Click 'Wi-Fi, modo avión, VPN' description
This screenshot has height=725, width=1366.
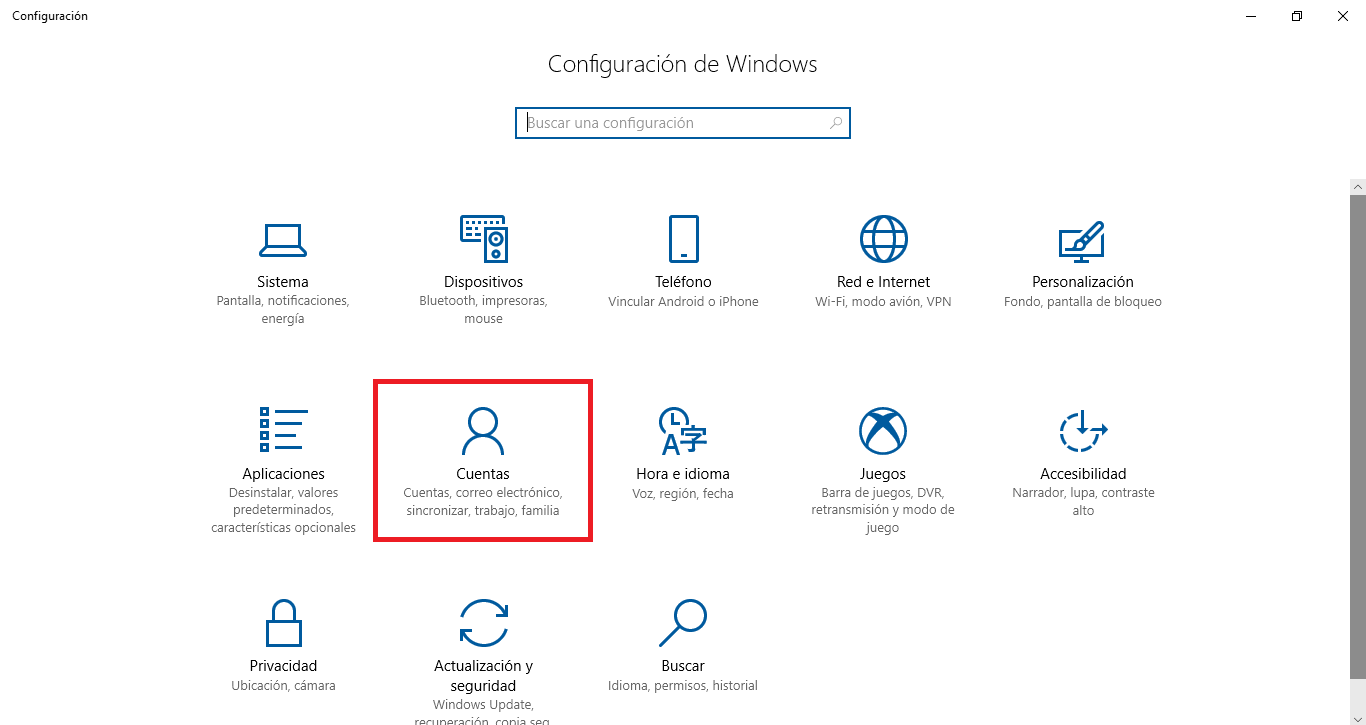884,301
